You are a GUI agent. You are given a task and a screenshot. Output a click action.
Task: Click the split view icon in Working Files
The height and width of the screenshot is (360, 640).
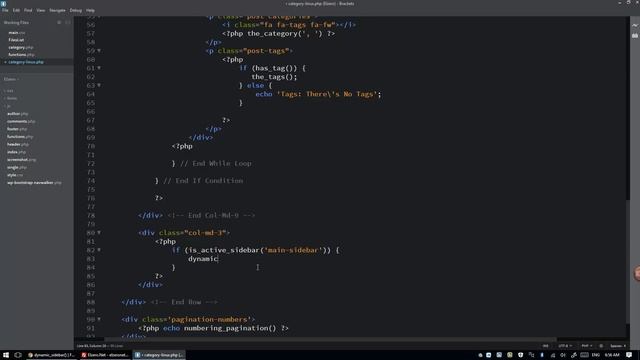pyautogui.click(x=68, y=22)
